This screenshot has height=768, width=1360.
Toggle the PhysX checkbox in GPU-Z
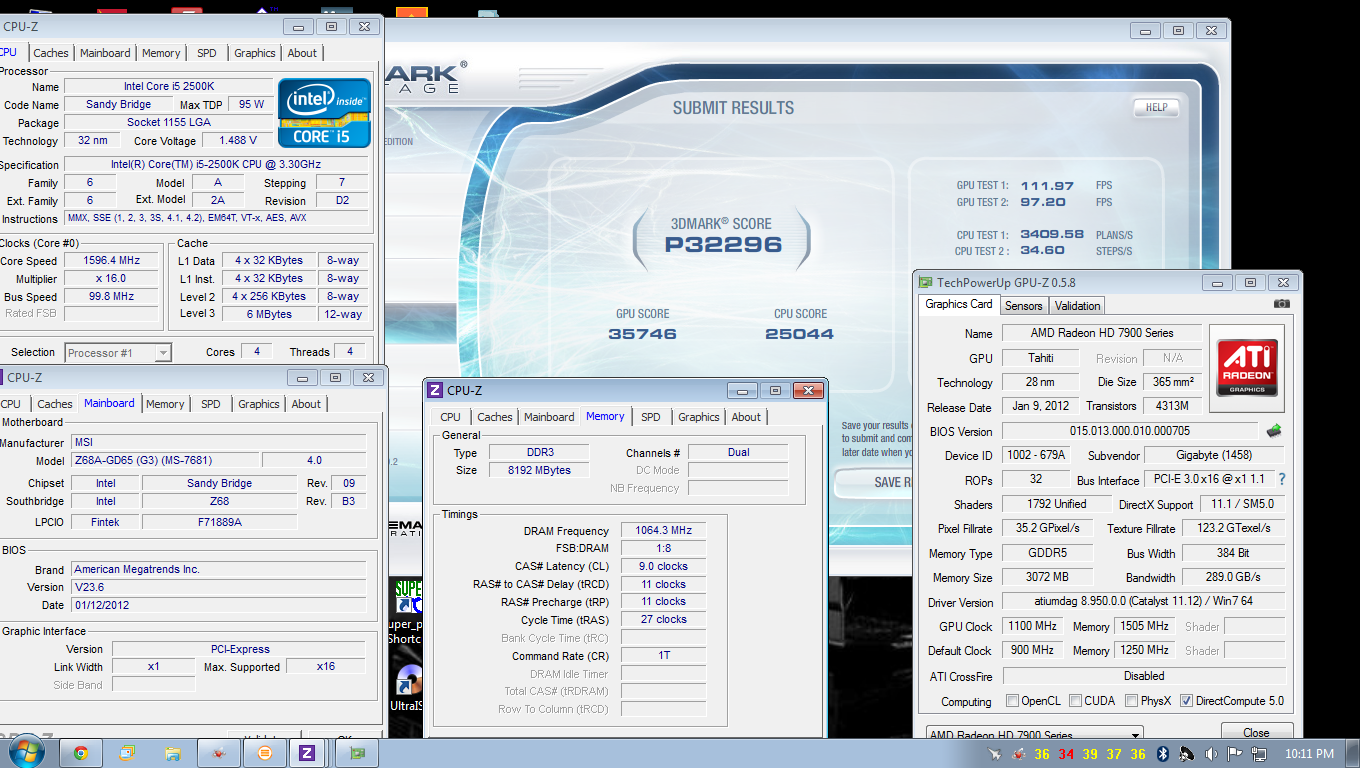1132,701
